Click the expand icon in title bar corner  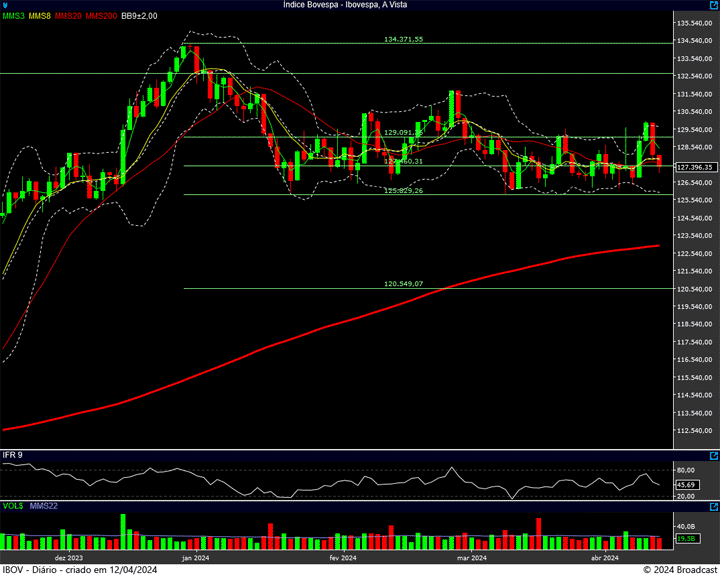click(x=713, y=5)
